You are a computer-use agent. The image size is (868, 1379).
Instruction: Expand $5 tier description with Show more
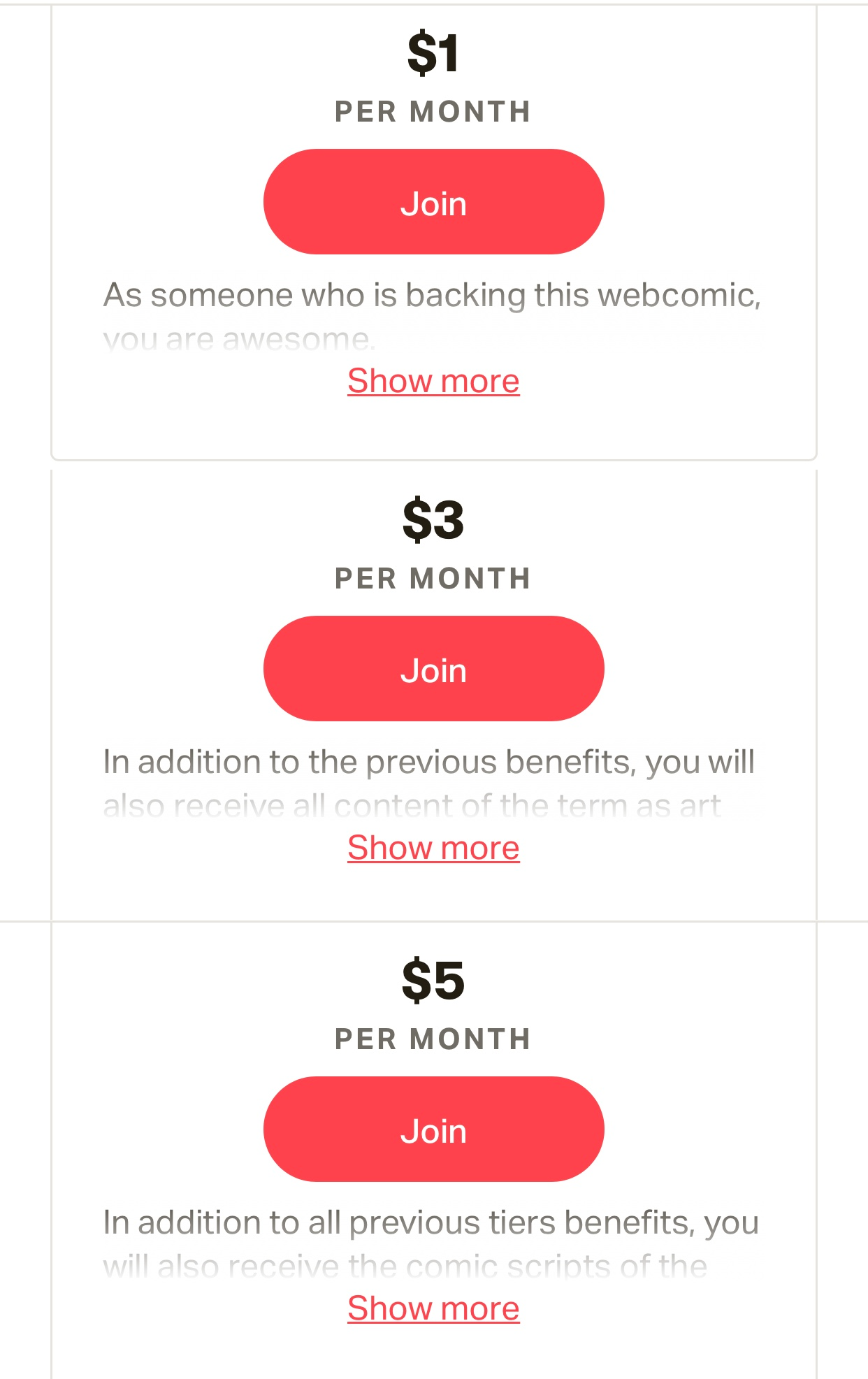pos(433,1309)
